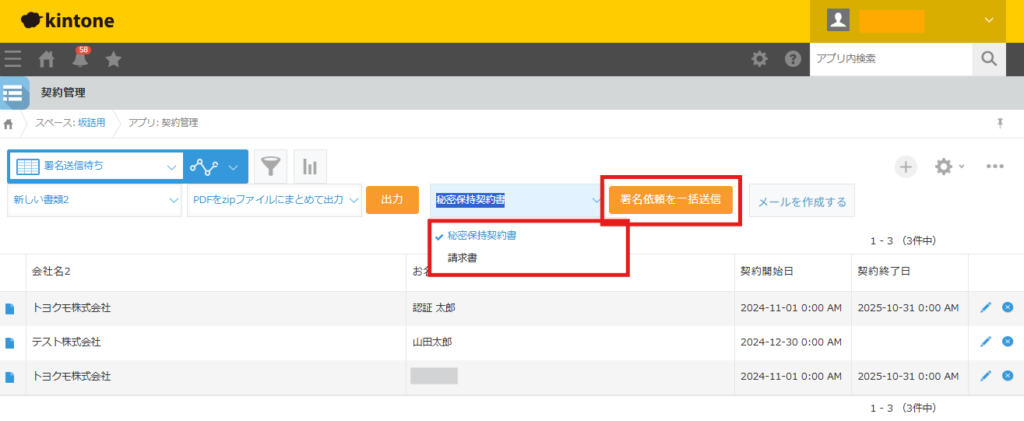Open the three-dot options menu
This screenshot has height=421, width=1024.
(995, 166)
